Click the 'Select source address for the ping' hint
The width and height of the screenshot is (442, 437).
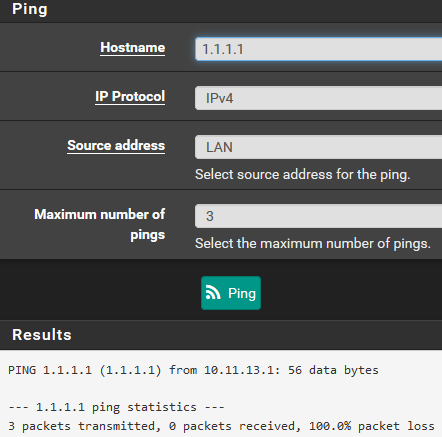tap(303, 175)
